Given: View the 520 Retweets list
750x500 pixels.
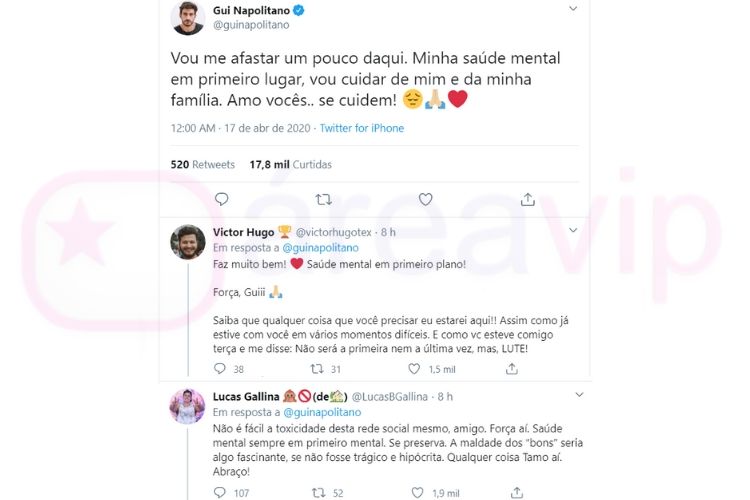Looking at the screenshot, I should click(x=203, y=164).
